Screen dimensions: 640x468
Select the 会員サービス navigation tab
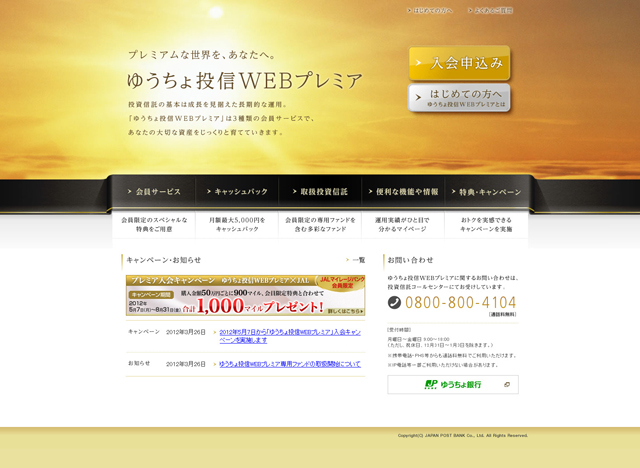(x=154, y=192)
